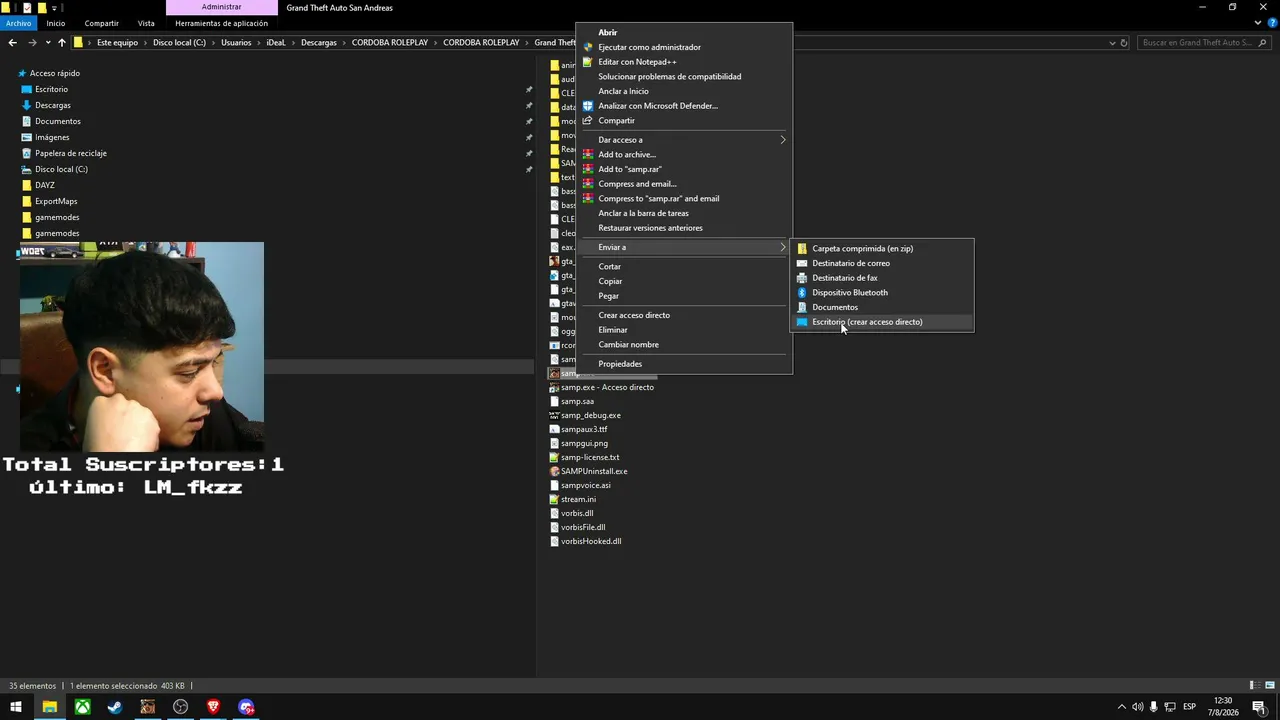Open Escritorio in the quick access sidebar

(51, 89)
